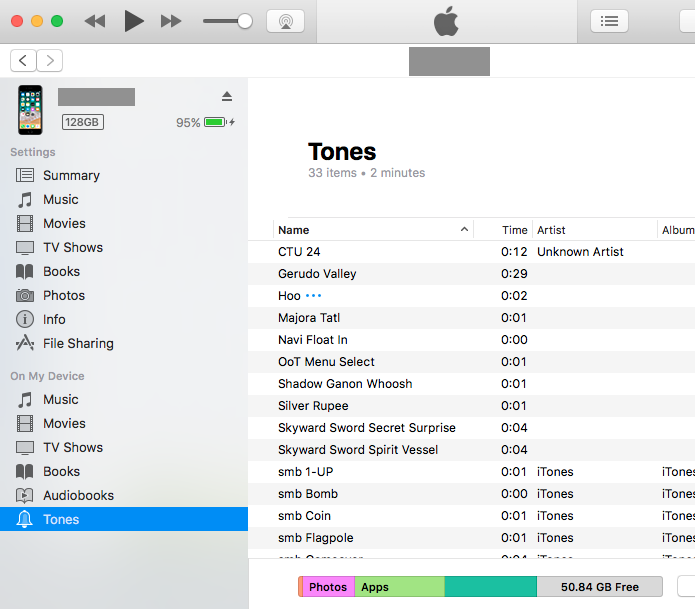Click the rewind previous track button
The width and height of the screenshot is (695, 609).
[95, 21]
